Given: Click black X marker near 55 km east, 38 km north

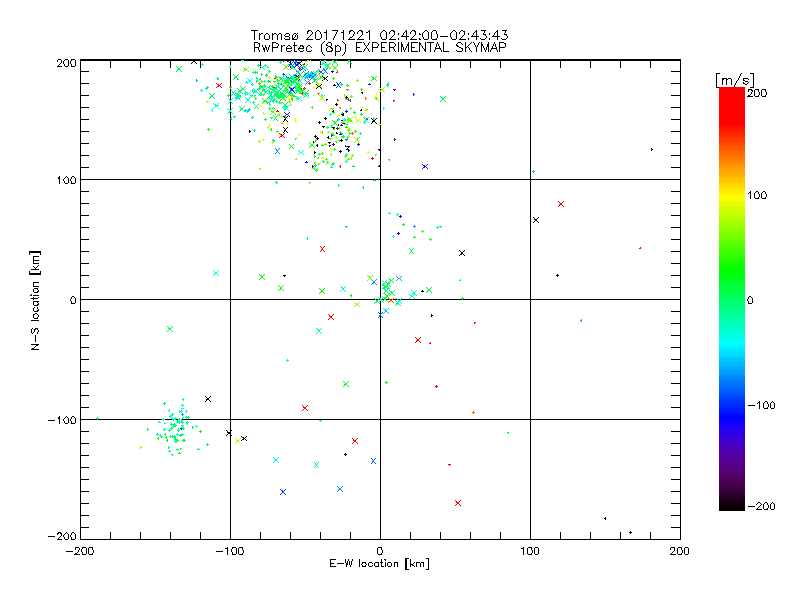Looking at the screenshot, I should pyautogui.click(x=462, y=253).
